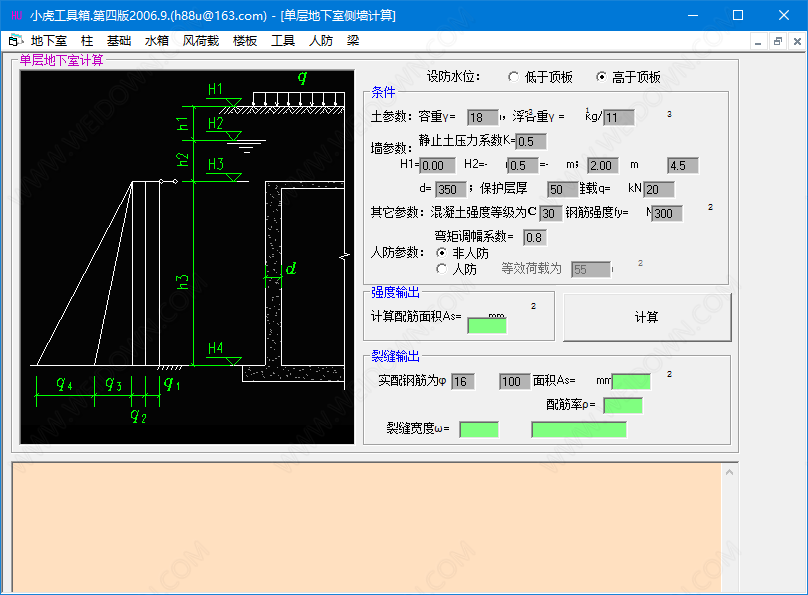The height and width of the screenshot is (595, 808).
Task: Click the 计算 button
Action: tap(647, 317)
